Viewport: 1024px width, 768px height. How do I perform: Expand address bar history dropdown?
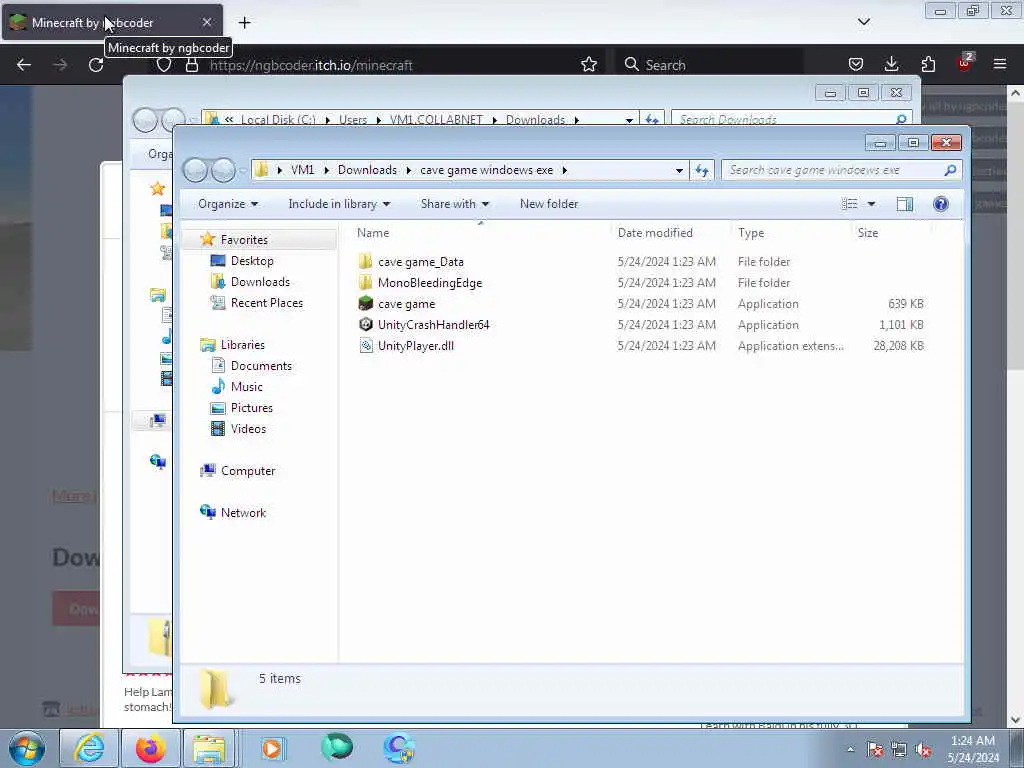tap(679, 170)
